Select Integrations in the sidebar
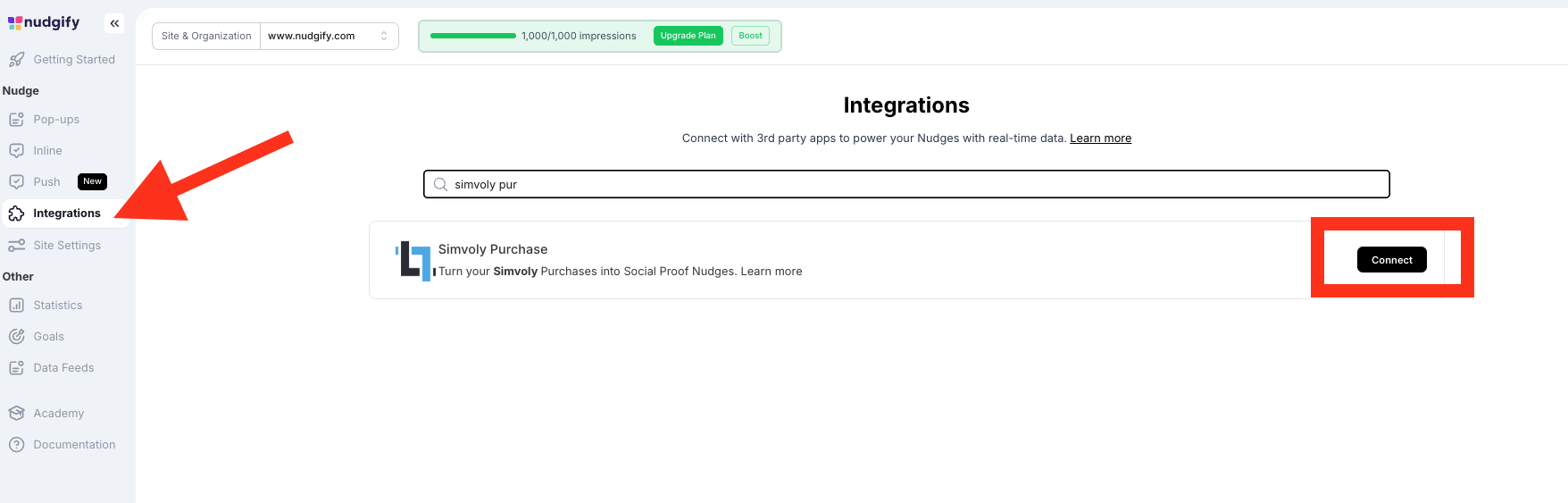This screenshot has height=503, width=1568. click(67, 214)
